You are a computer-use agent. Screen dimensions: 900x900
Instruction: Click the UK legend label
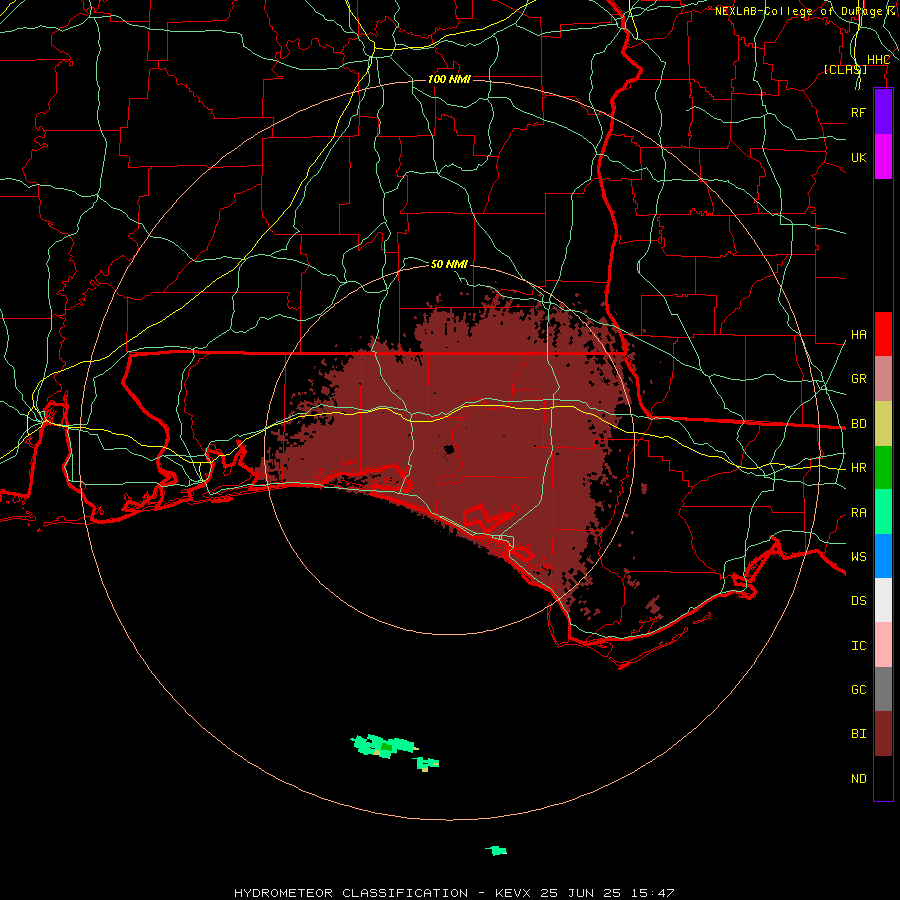(859, 157)
